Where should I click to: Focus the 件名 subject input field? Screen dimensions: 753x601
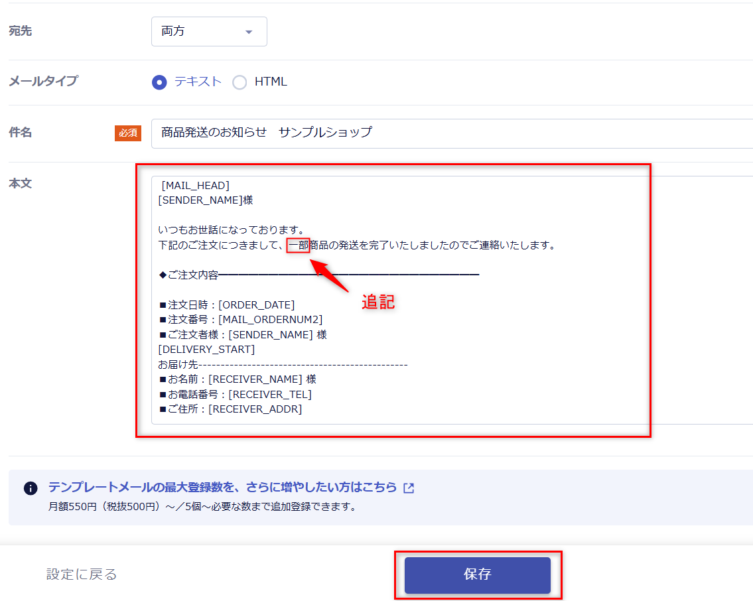point(450,132)
